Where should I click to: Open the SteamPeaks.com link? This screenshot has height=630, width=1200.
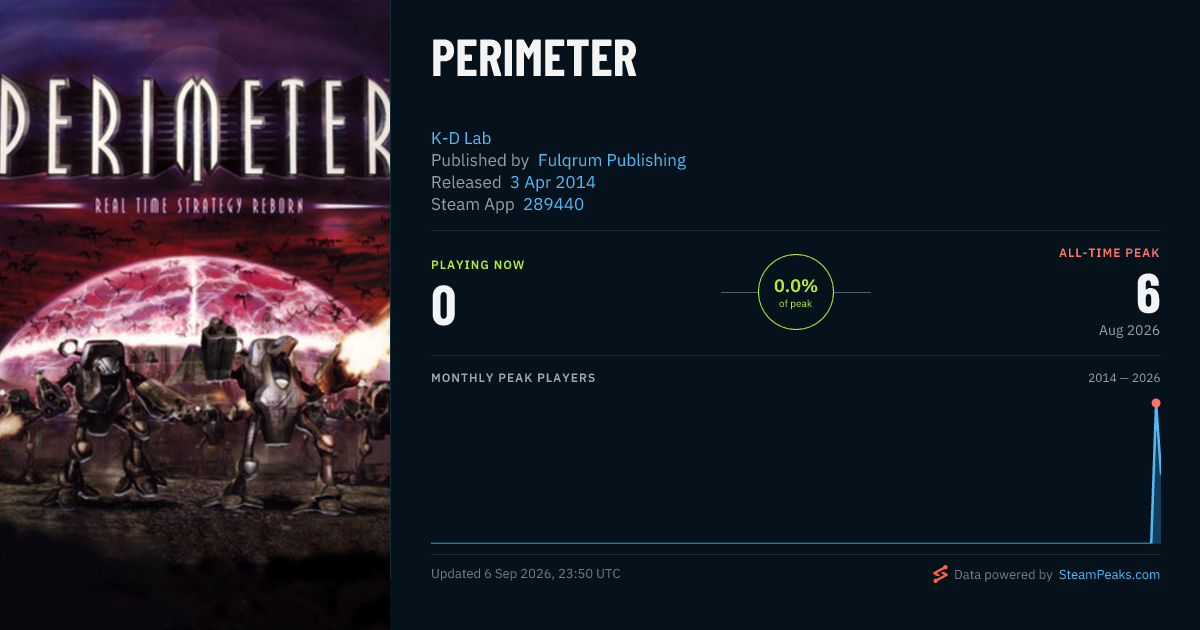(x=1109, y=575)
